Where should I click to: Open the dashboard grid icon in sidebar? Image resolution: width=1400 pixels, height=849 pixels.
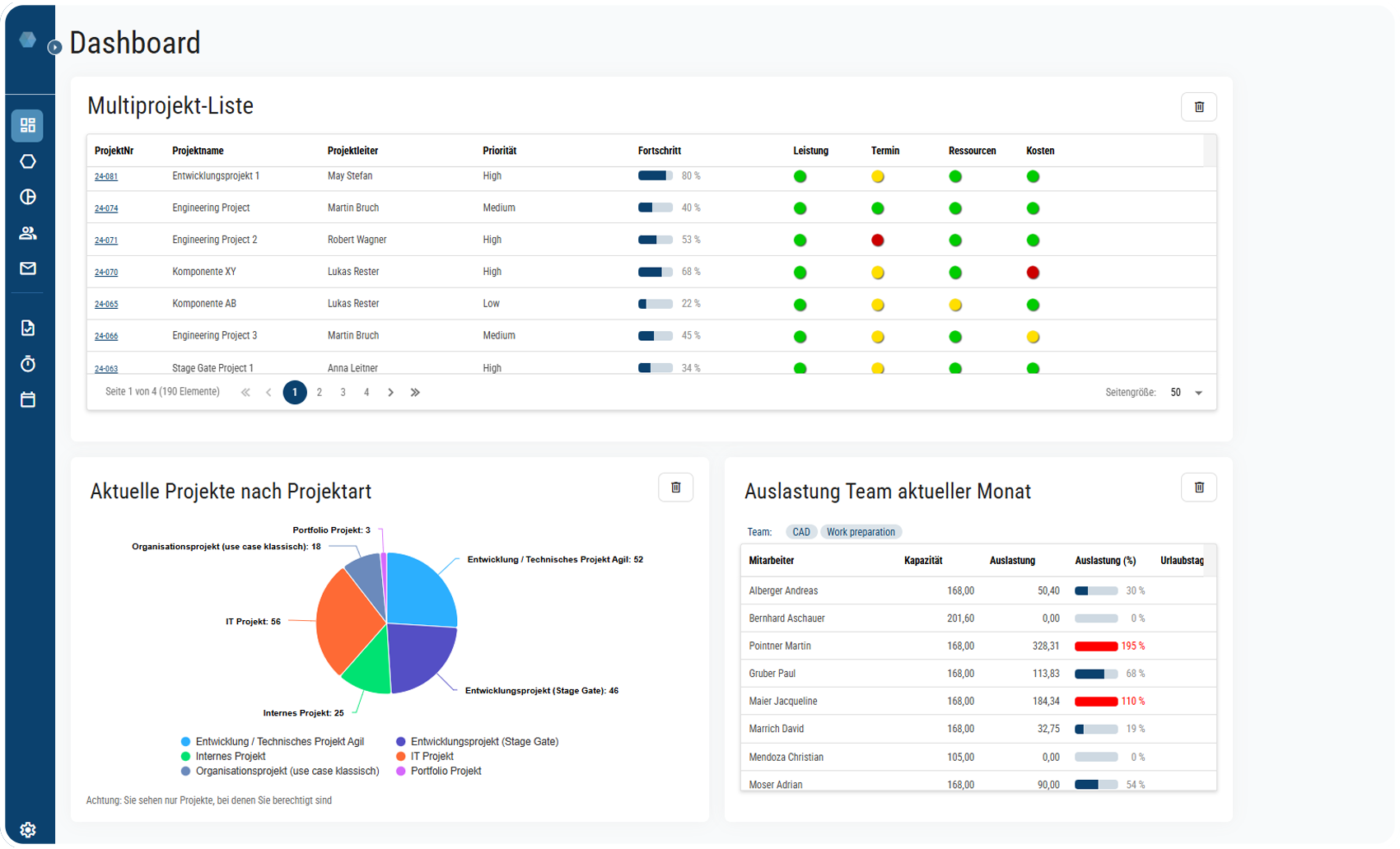tap(27, 125)
